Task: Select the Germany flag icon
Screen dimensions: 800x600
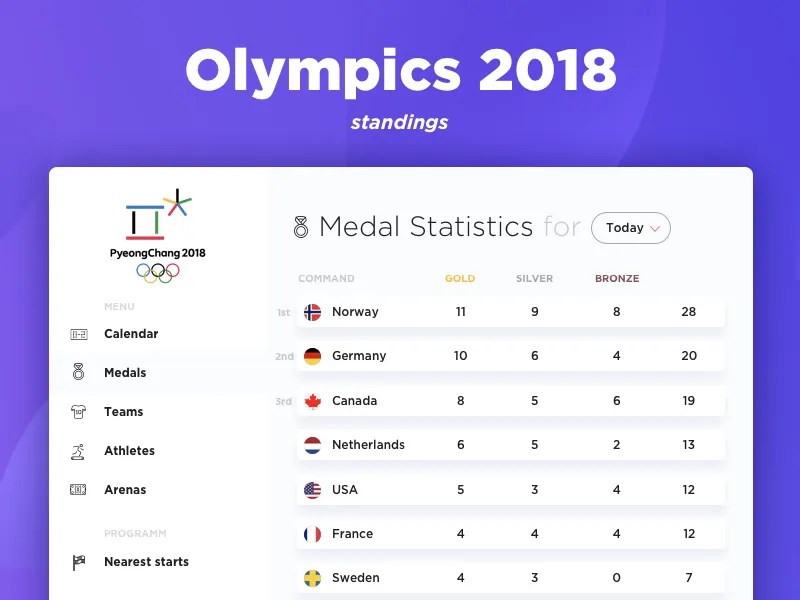Action: click(311, 356)
